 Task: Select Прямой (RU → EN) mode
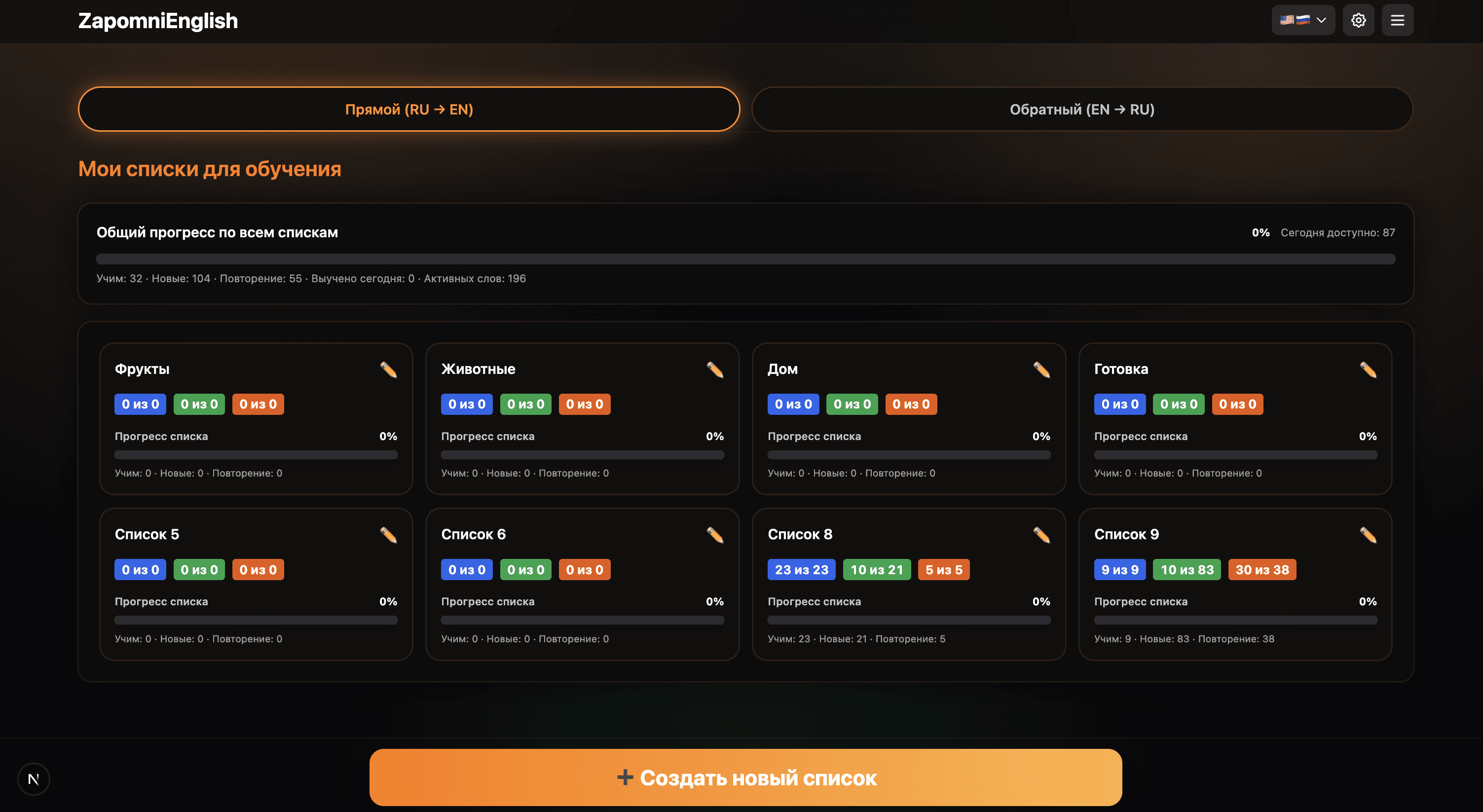tap(409, 110)
